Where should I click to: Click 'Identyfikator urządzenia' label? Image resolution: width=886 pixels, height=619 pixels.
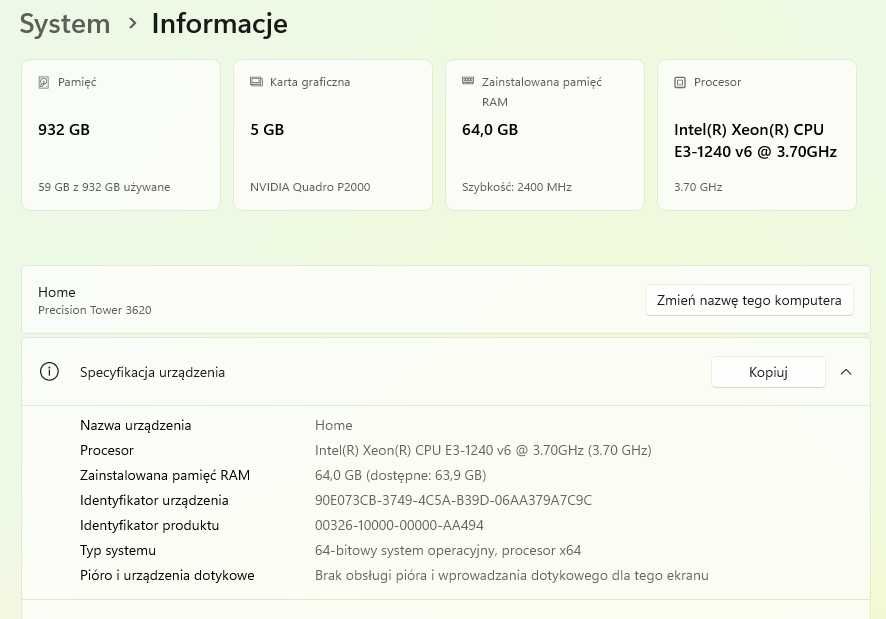coord(154,500)
